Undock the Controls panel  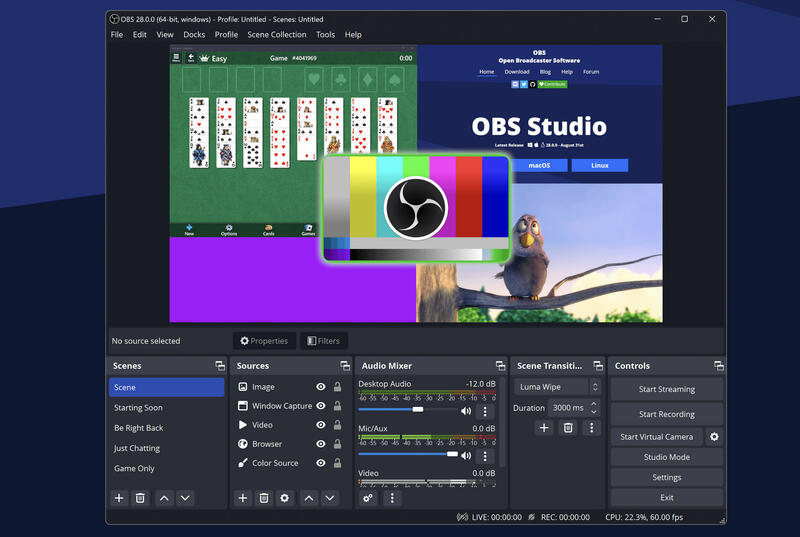pos(719,366)
